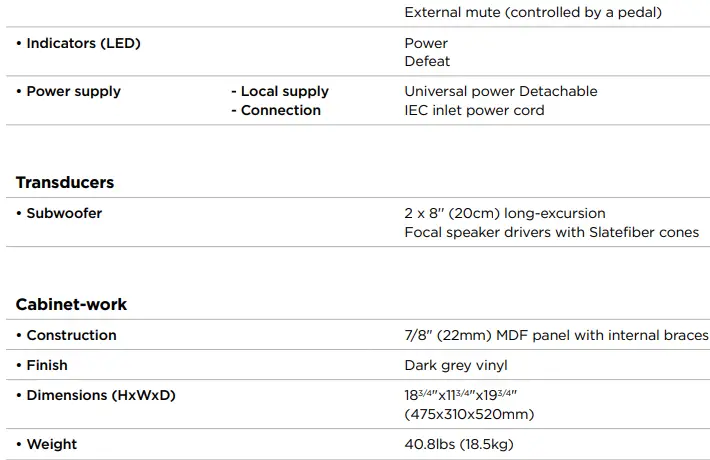
Task: Click the Defeat indicator value
Action: [427, 62]
